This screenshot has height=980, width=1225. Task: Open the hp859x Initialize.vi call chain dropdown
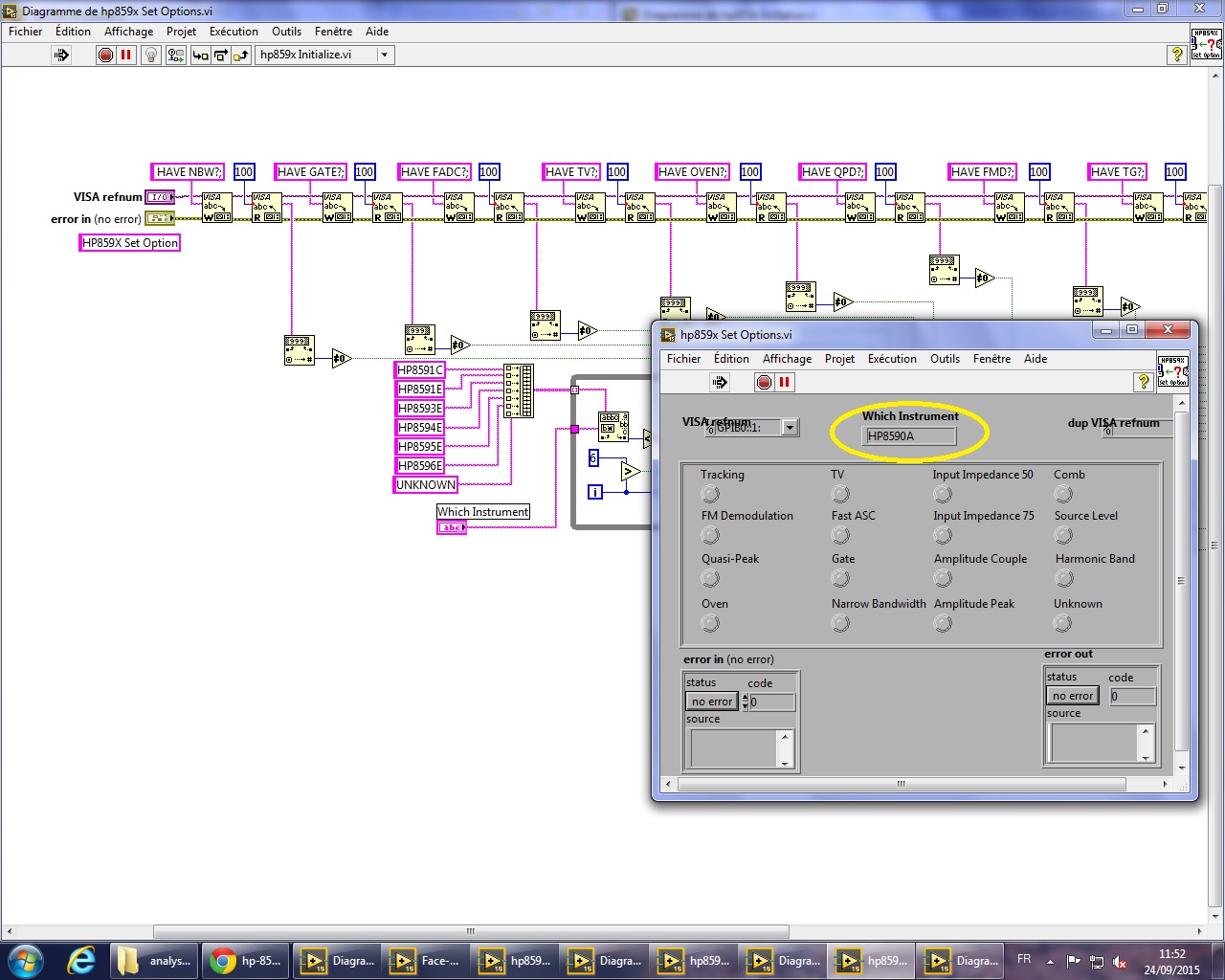(x=384, y=55)
